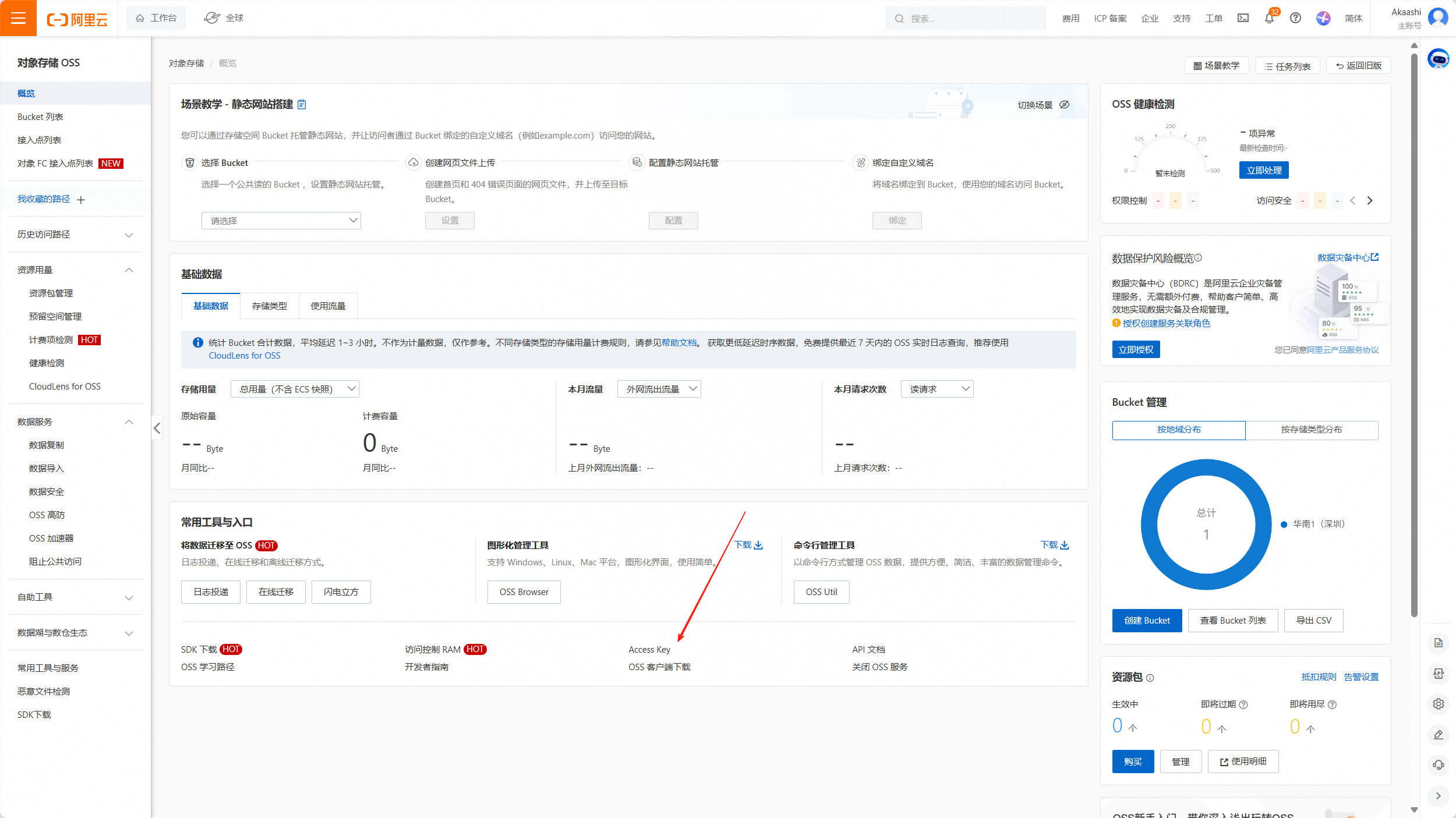Open the Access Key link
The width and height of the screenshot is (1456, 818).
point(649,650)
